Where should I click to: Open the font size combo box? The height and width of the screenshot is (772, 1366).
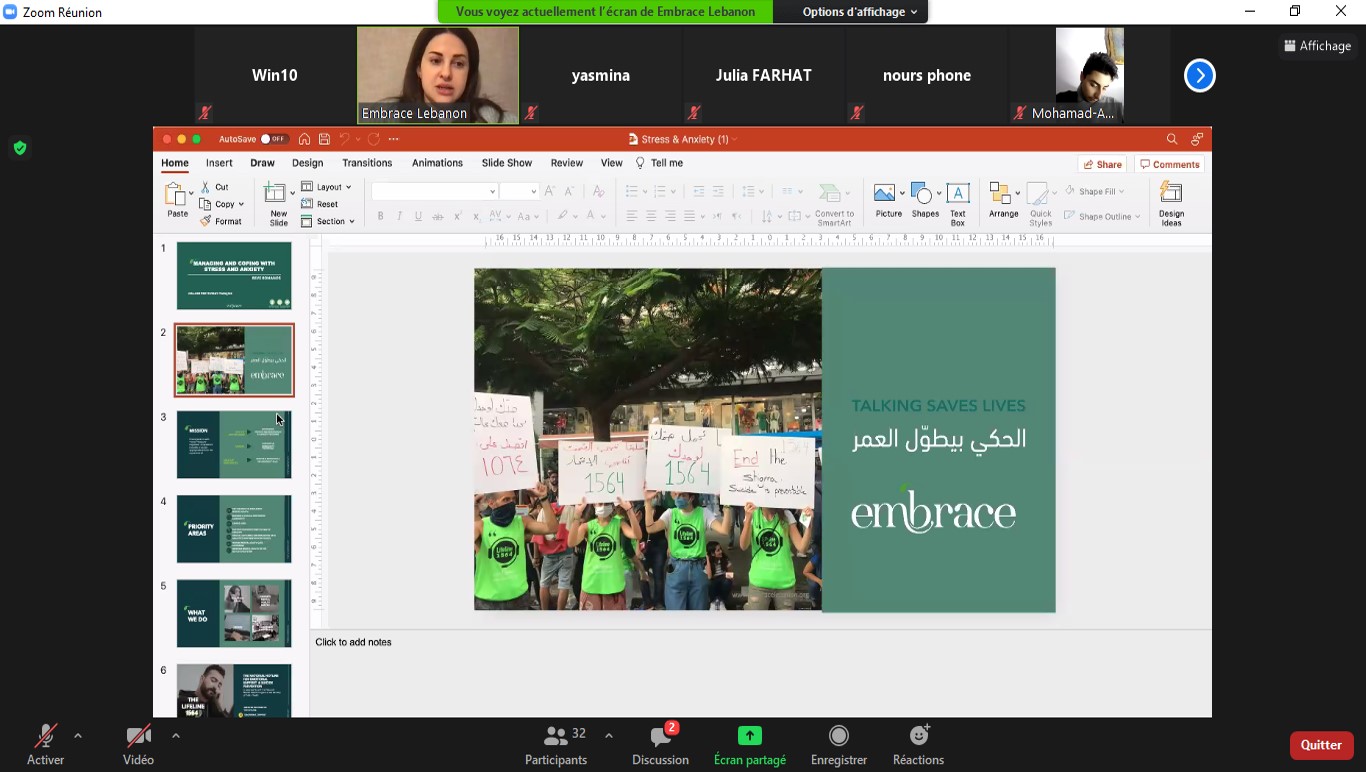click(519, 191)
